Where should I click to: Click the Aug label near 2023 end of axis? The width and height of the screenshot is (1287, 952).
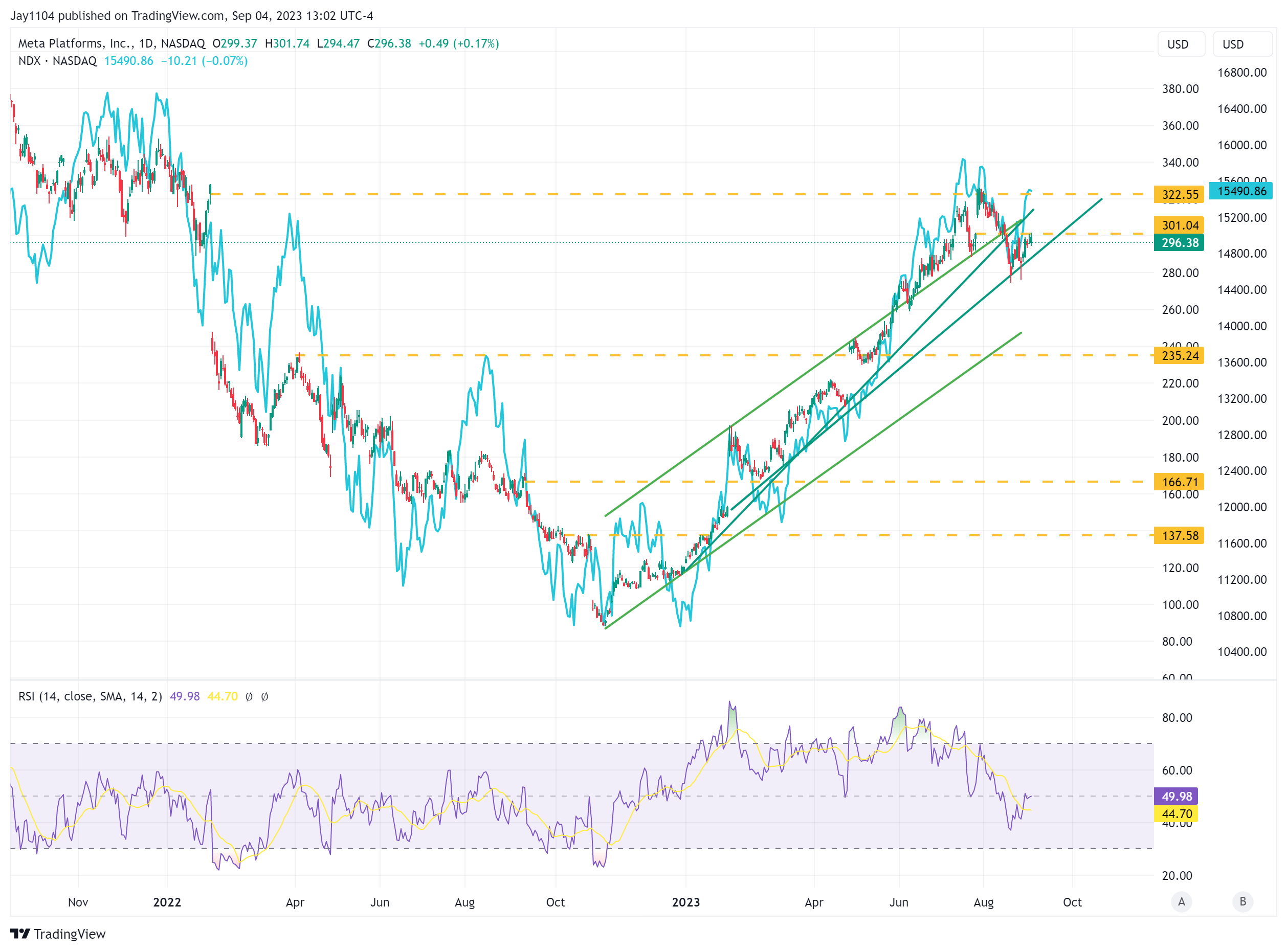tap(984, 902)
